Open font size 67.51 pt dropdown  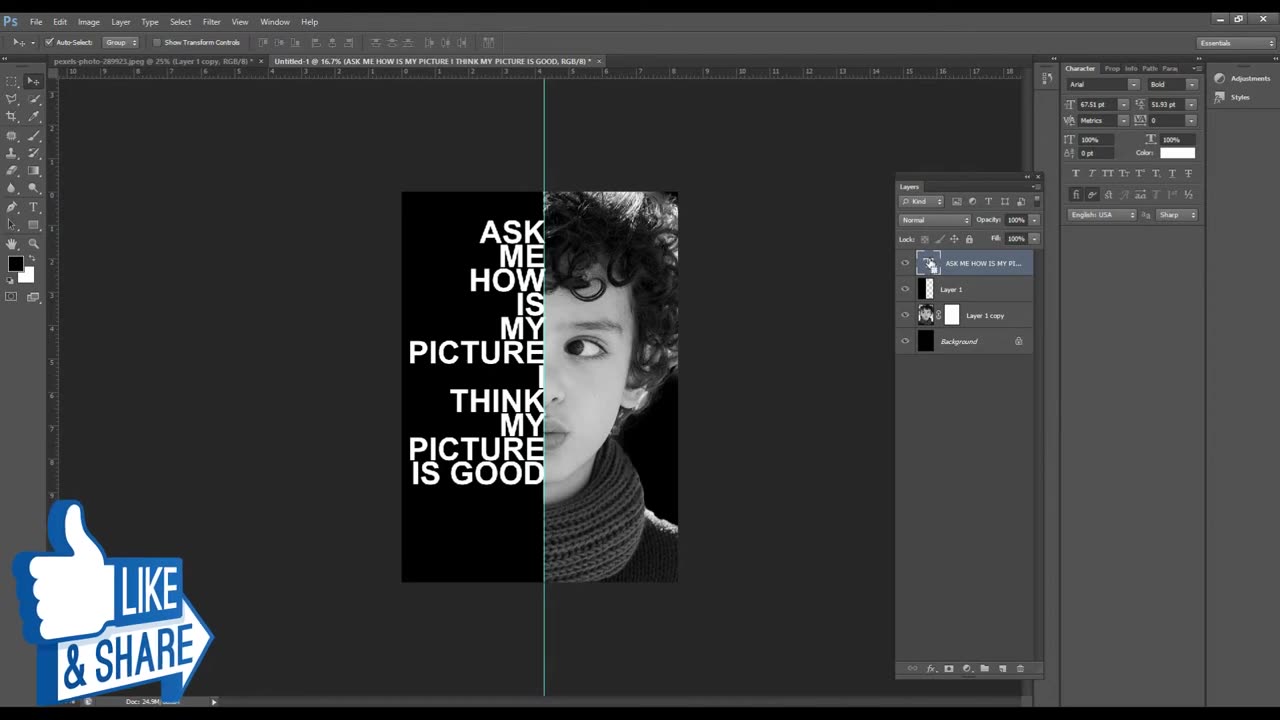coord(1123,104)
